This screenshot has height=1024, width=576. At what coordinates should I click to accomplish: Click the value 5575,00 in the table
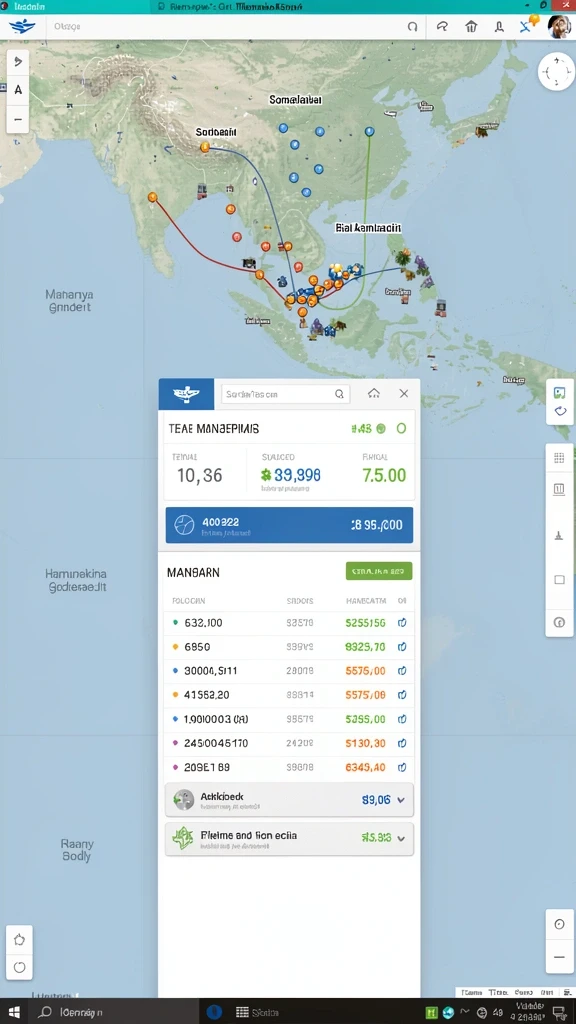point(365,671)
